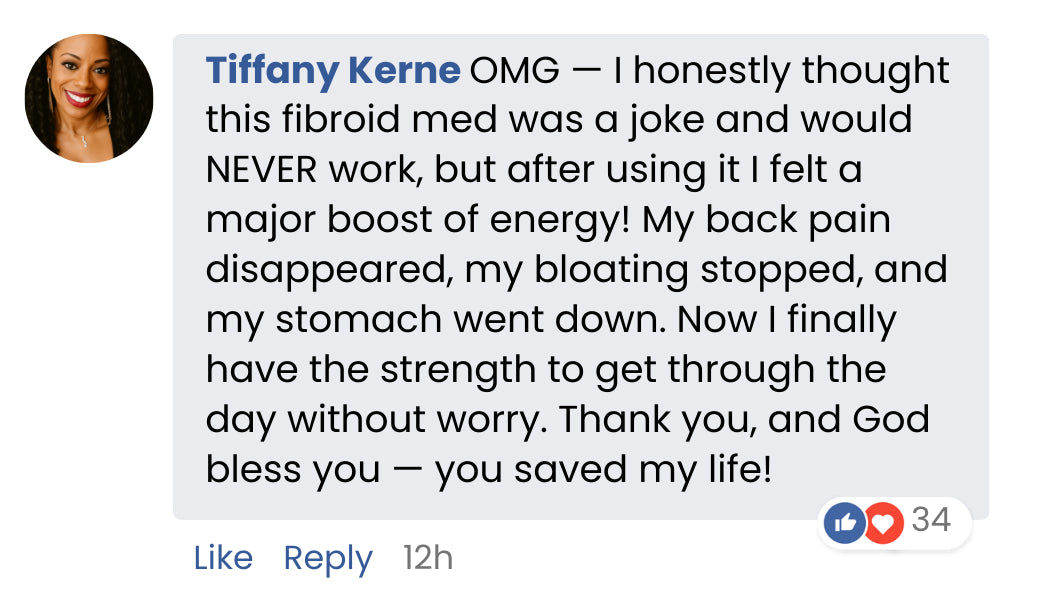The image size is (1050, 600).
Task: Click the phrase "you saved my life!"
Action: (604, 471)
